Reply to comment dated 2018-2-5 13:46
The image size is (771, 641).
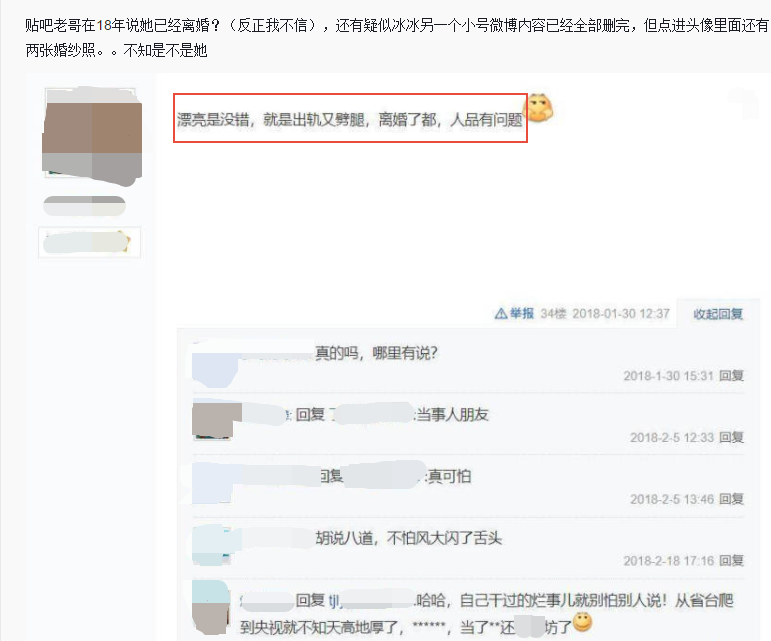[x=731, y=499]
